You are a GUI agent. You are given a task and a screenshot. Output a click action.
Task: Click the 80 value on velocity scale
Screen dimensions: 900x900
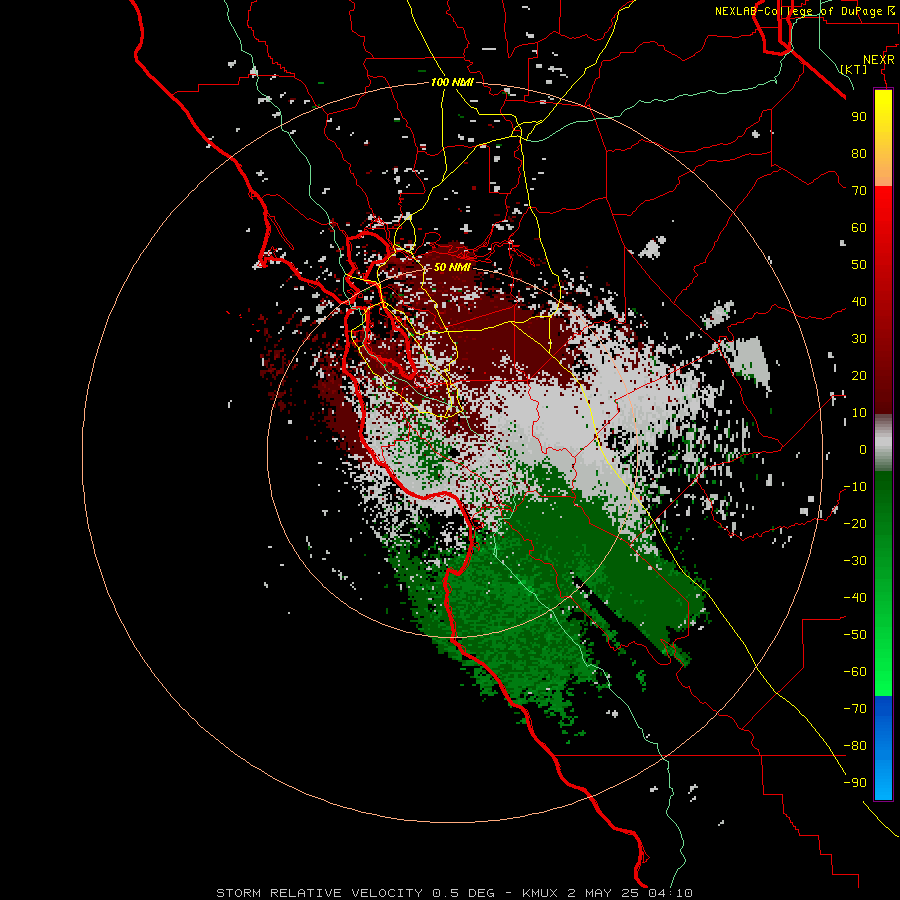tap(859, 153)
